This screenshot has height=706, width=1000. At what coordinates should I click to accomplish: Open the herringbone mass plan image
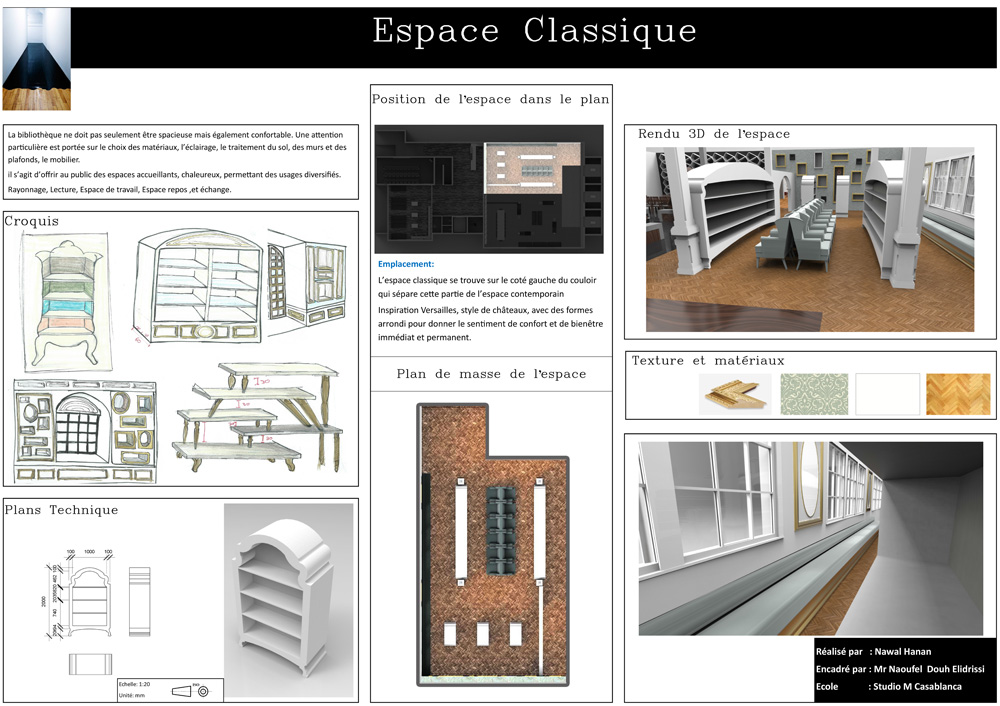coord(492,545)
